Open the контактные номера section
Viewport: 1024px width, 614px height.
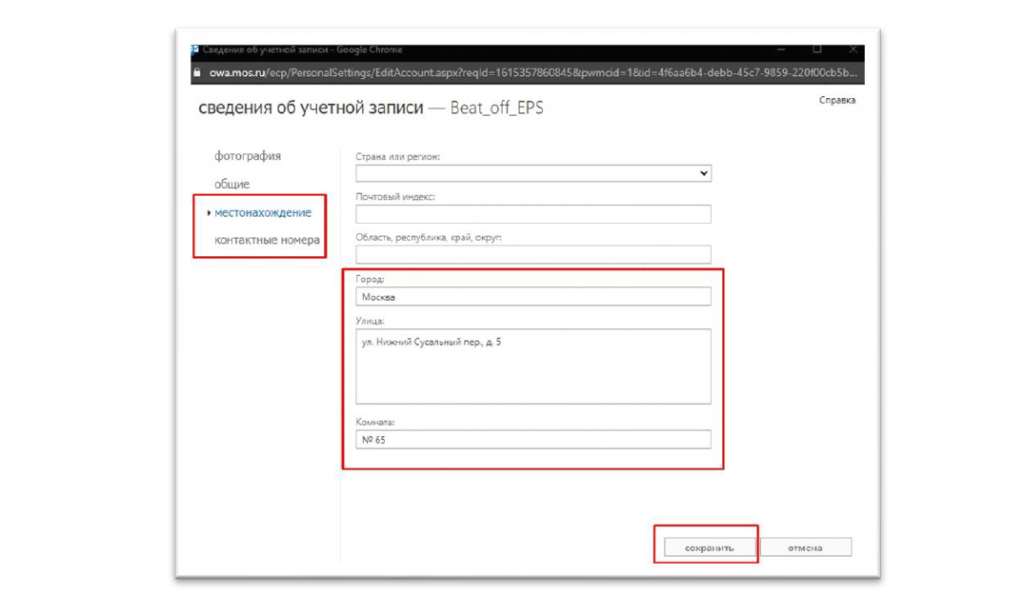pos(267,240)
